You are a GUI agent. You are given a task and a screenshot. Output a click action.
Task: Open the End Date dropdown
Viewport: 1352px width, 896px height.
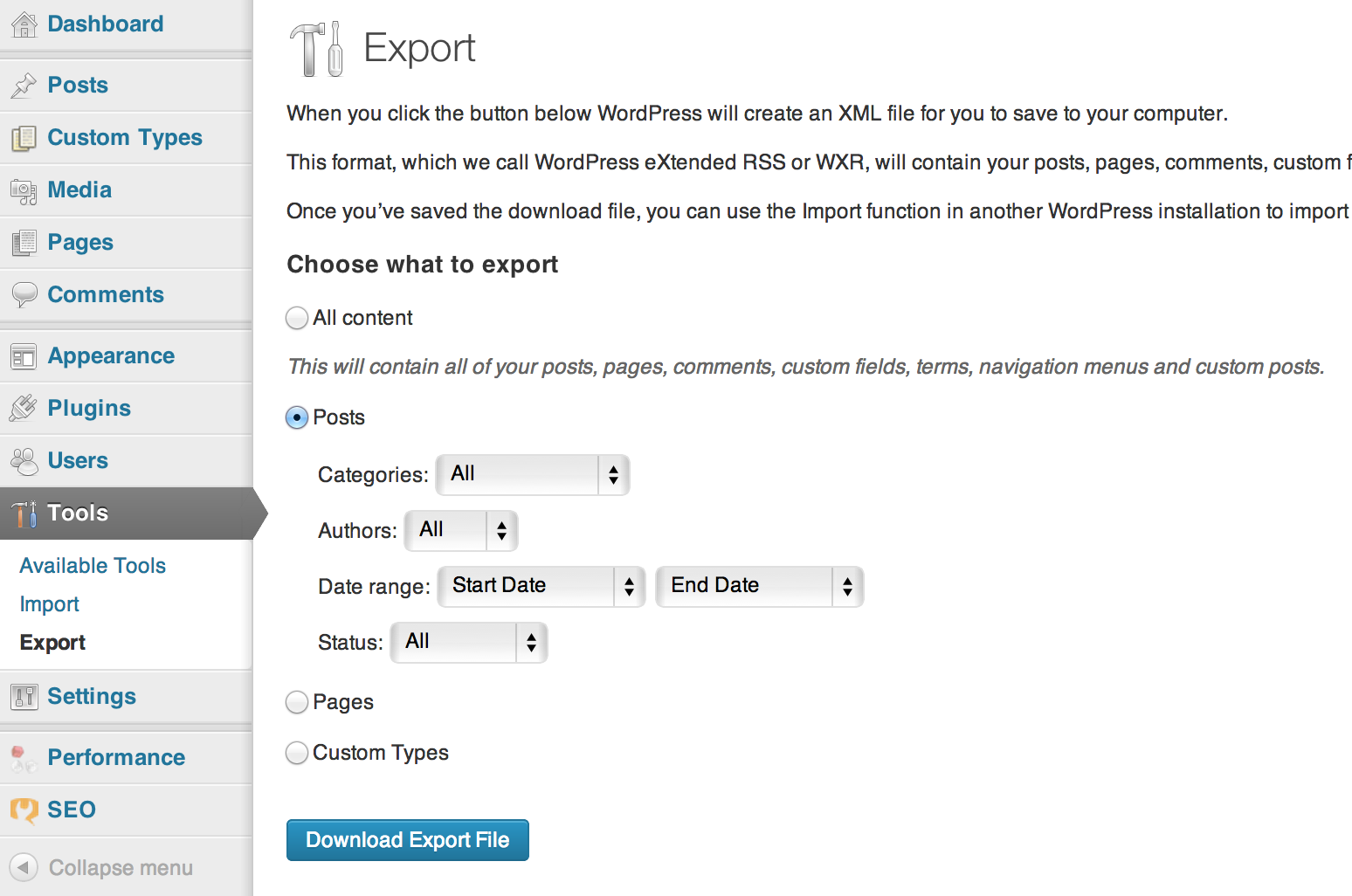point(759,586)
